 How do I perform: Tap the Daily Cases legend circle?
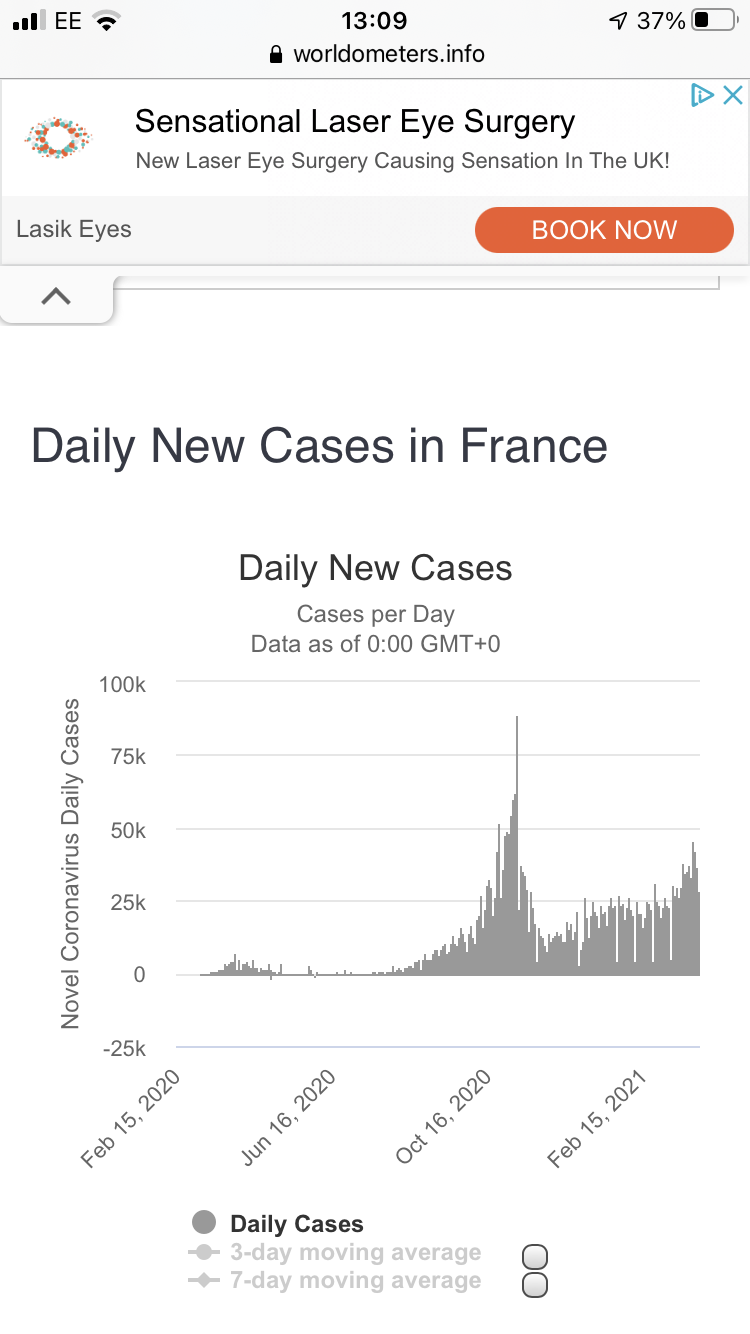(x=204, y=1222)
